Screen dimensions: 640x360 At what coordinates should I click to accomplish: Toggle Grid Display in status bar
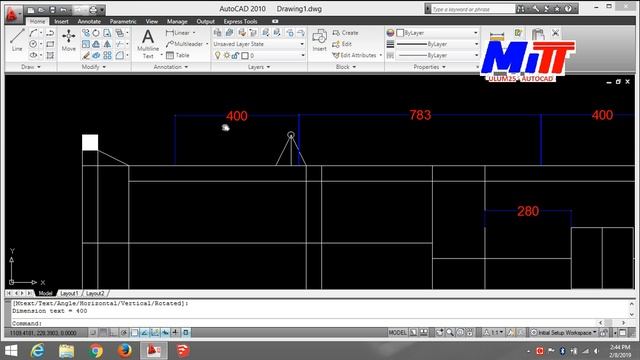103,333
